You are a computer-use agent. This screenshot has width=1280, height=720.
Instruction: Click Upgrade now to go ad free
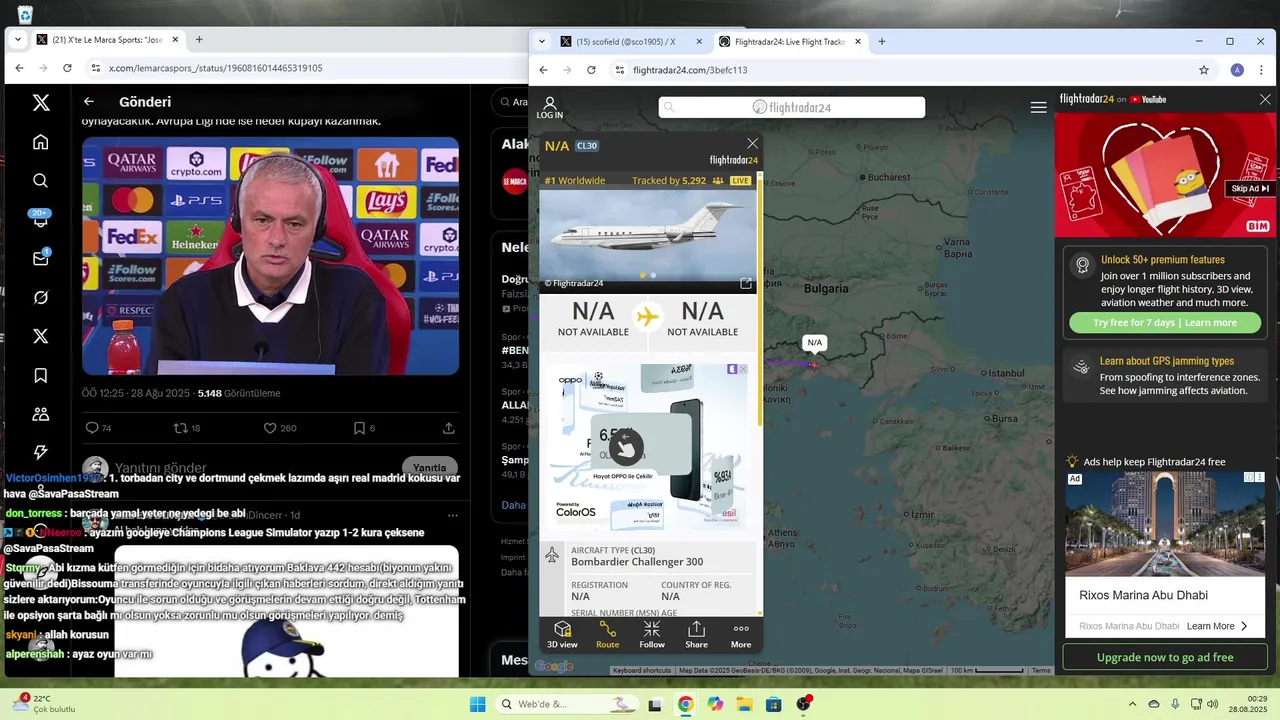click(1165, 657)
